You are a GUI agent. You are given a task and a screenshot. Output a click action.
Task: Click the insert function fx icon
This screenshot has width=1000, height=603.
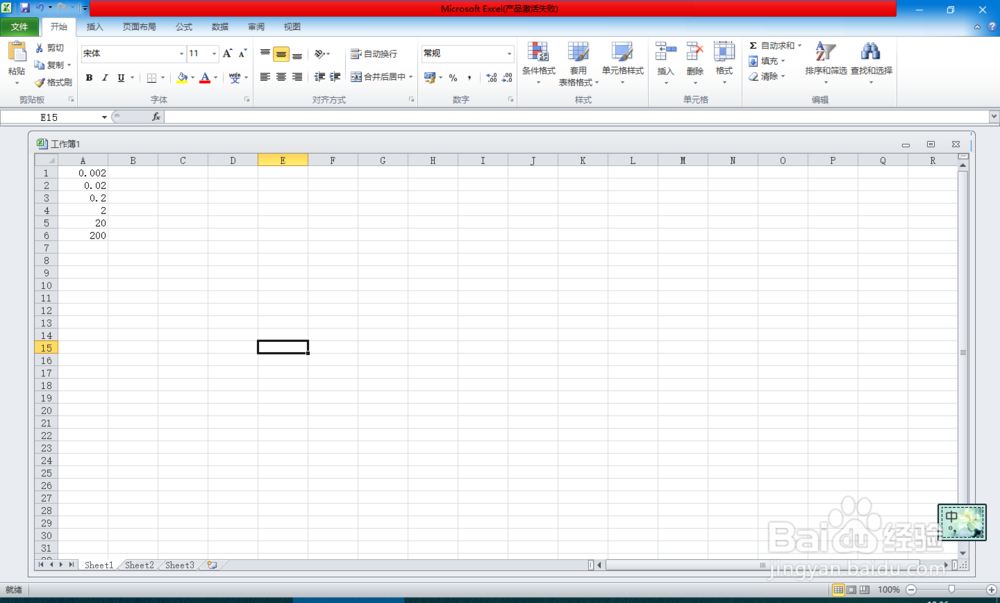156,117
